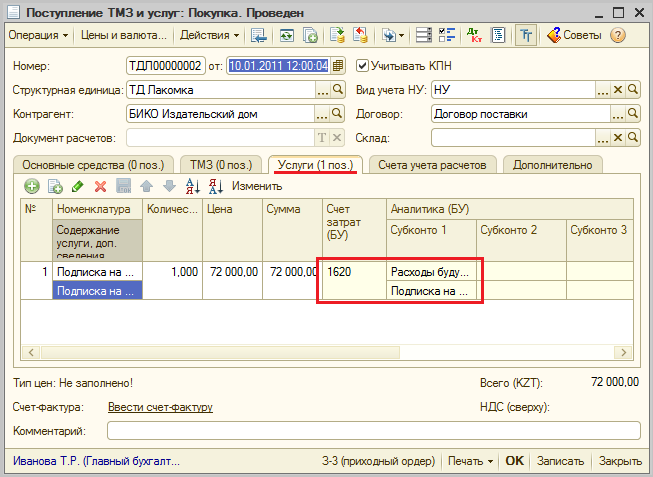Sort table rows ascending

(x=192, y=186)
